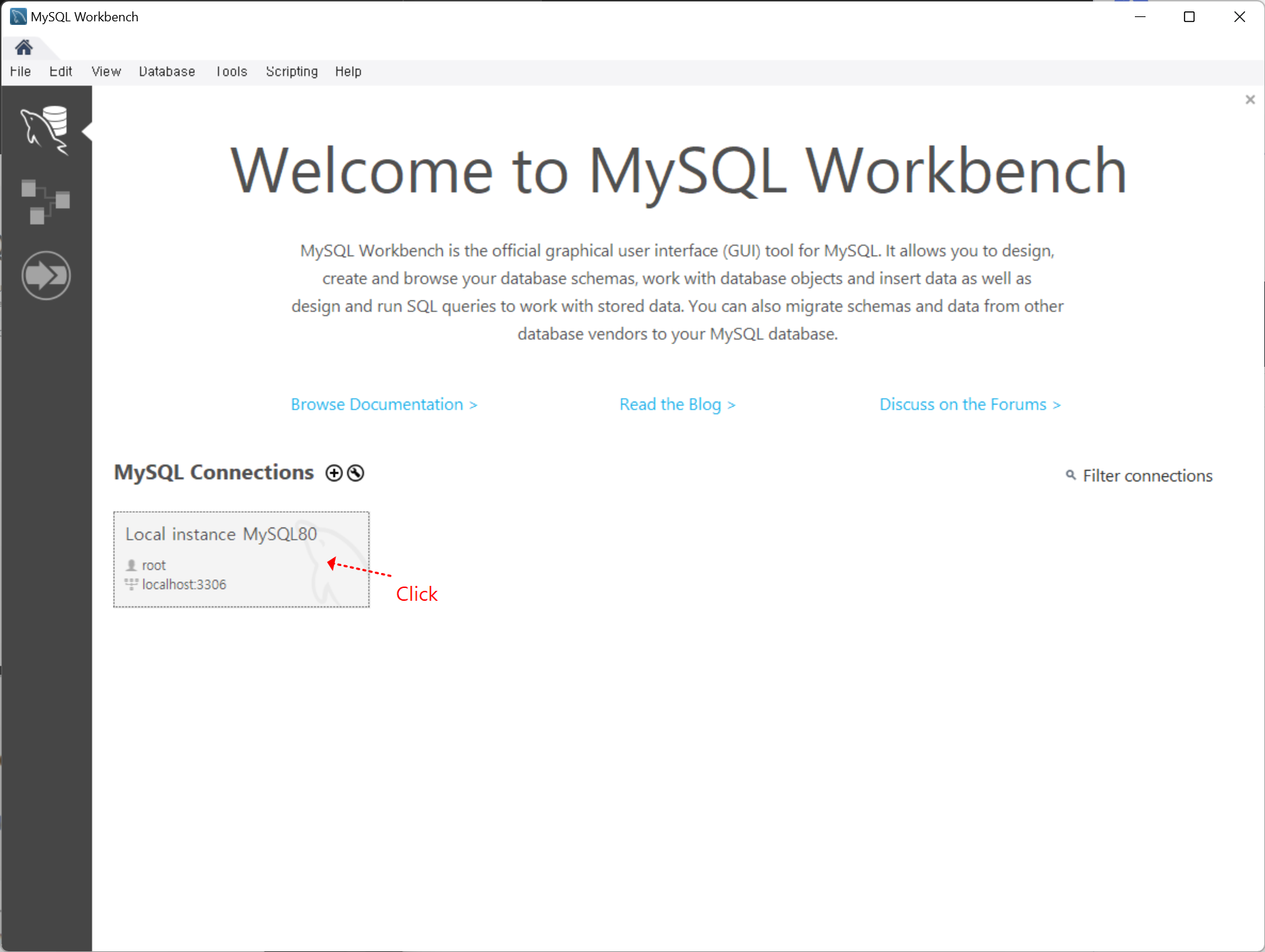The width and height of the screenshot is (1265, 952).
Task: Open the Edit menu
Action: tap(60, 72)
